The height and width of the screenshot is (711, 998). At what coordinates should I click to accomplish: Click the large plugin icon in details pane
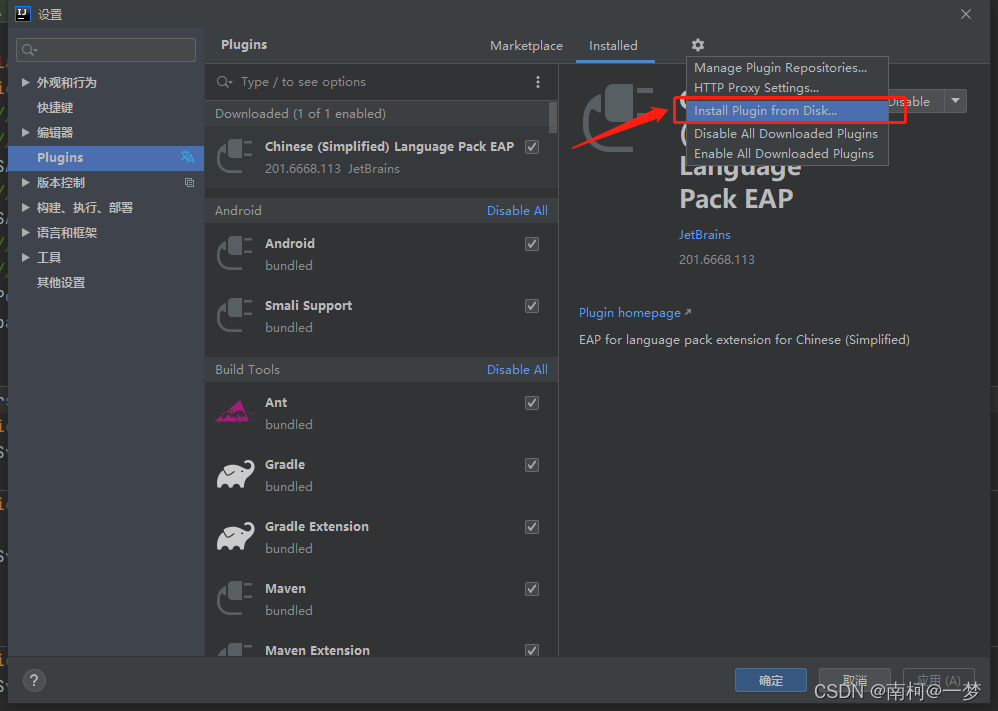coord(617,118)
